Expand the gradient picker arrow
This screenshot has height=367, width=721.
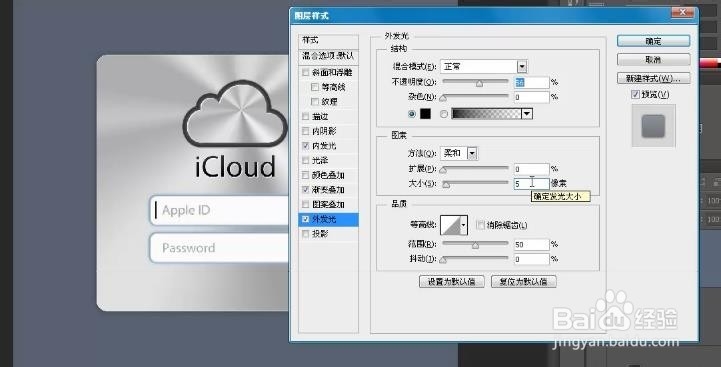click(x=527, y=114)
